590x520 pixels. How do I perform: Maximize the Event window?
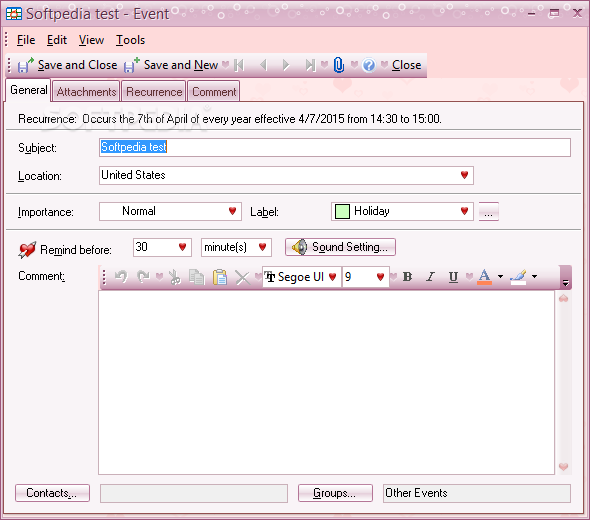(554, 14)
